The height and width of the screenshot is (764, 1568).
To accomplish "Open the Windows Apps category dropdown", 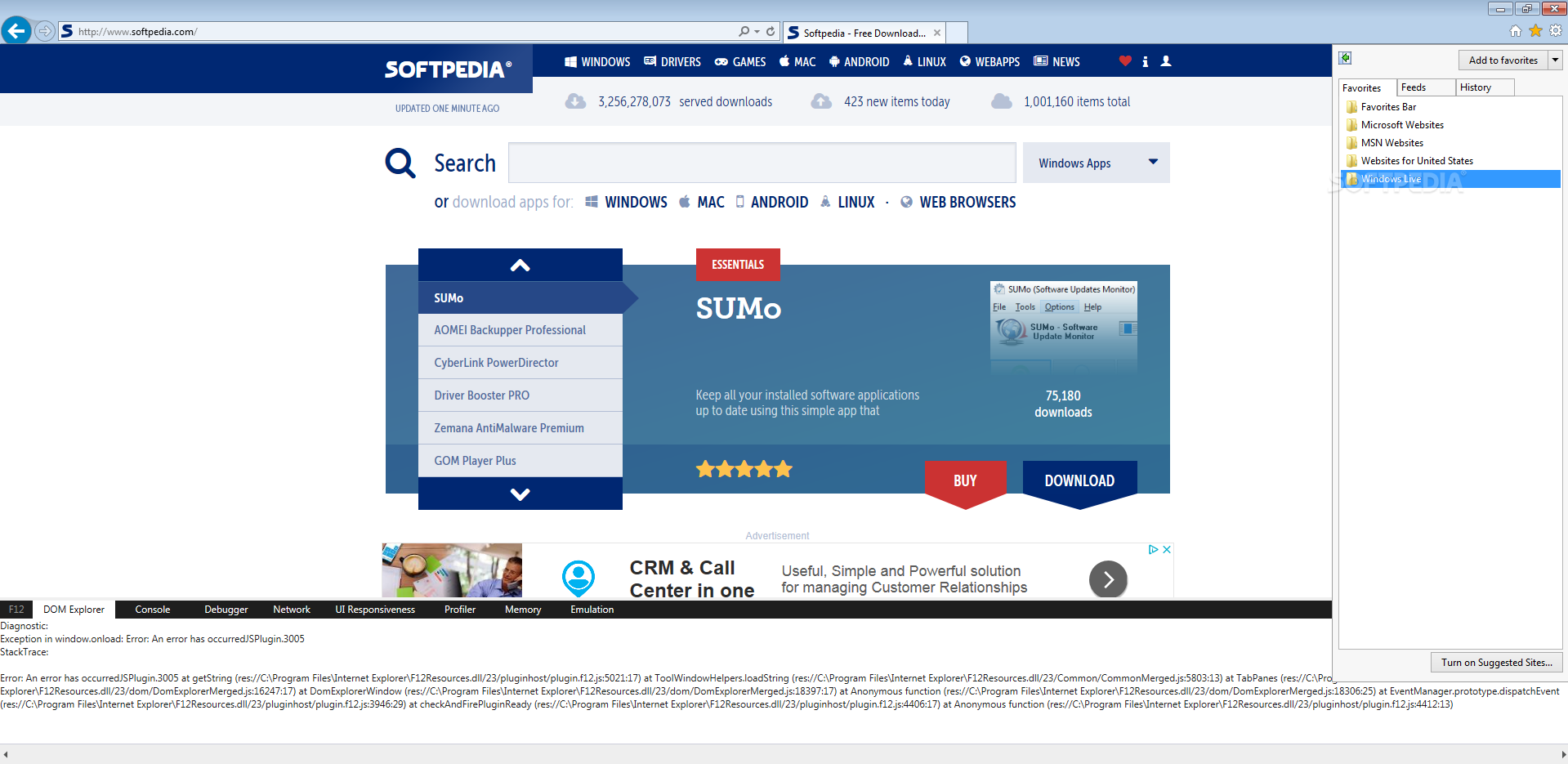I will [x=1096, y=163].
